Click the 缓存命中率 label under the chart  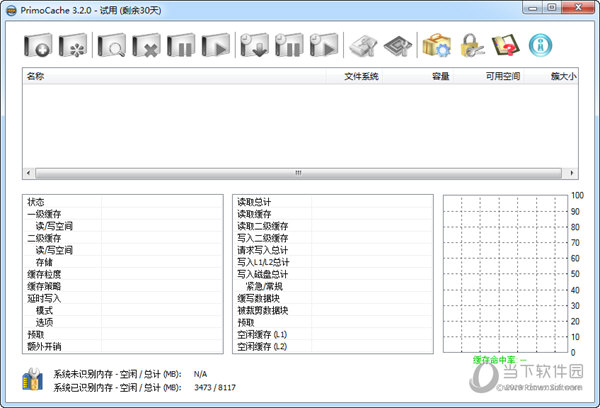coord(500,360)
